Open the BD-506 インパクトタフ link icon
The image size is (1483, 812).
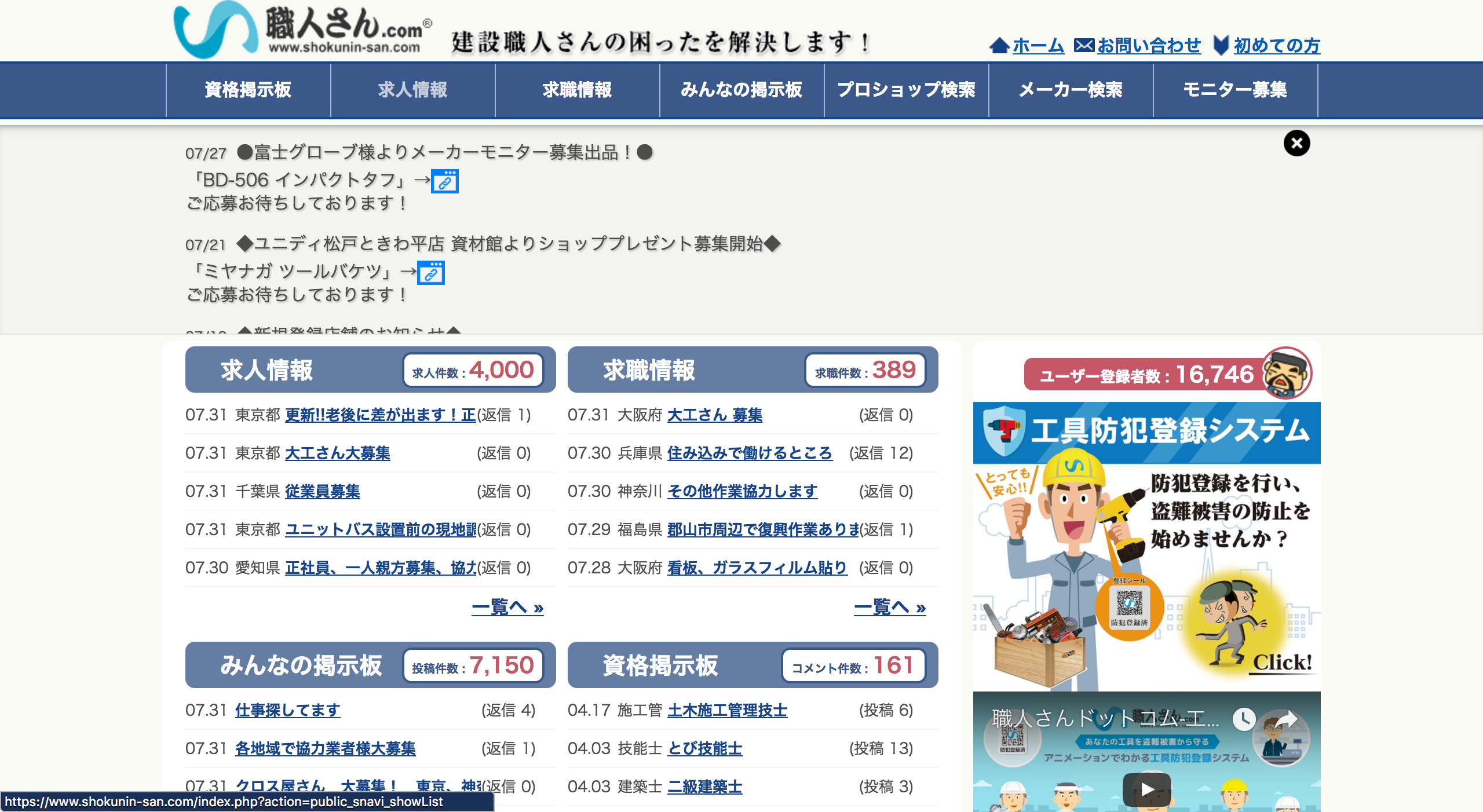(445, 181)
